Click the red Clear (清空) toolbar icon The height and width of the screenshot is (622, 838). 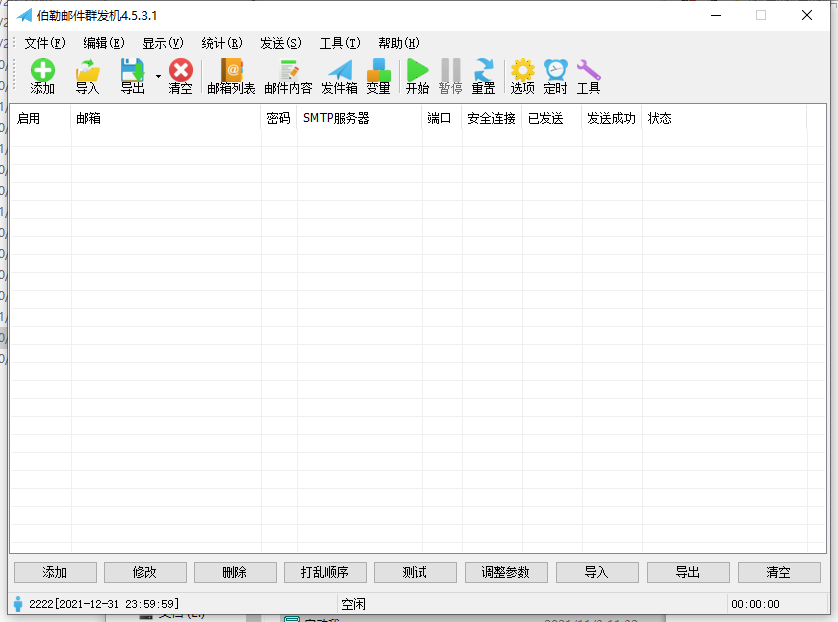181,76
